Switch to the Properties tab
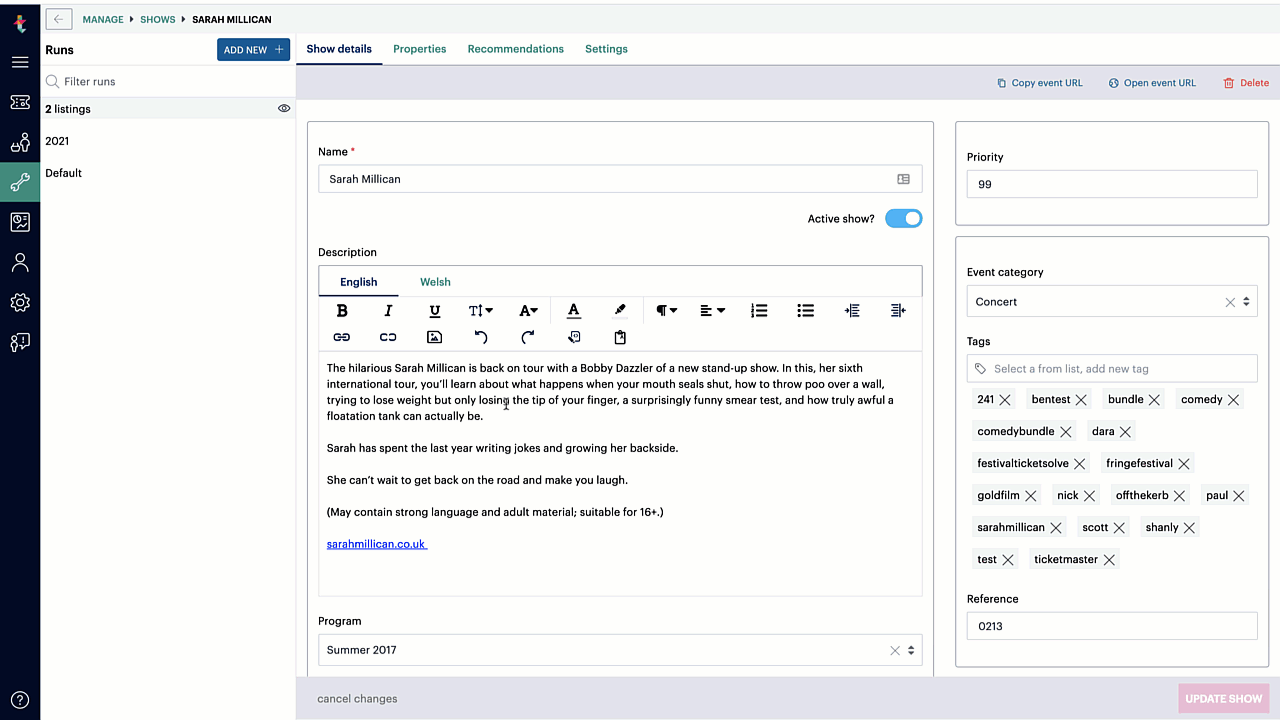The width and height of the screenshot is (1280, 720). point(419,49)
